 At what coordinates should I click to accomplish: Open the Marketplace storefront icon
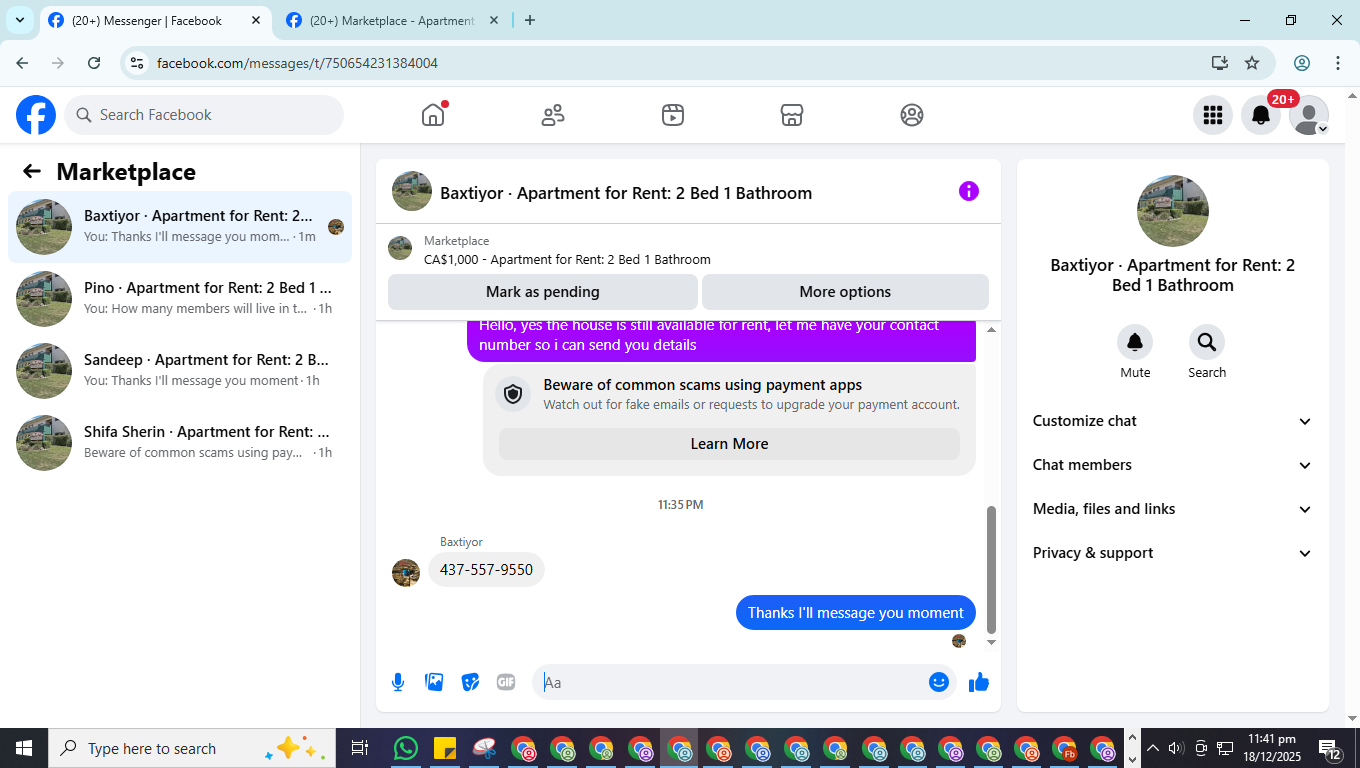[792, 115]
